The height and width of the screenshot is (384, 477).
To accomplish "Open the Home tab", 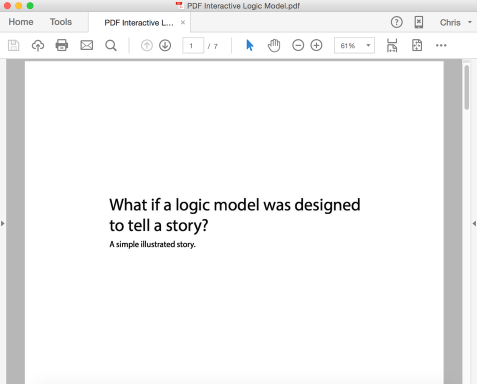I will tap(21, 22).
